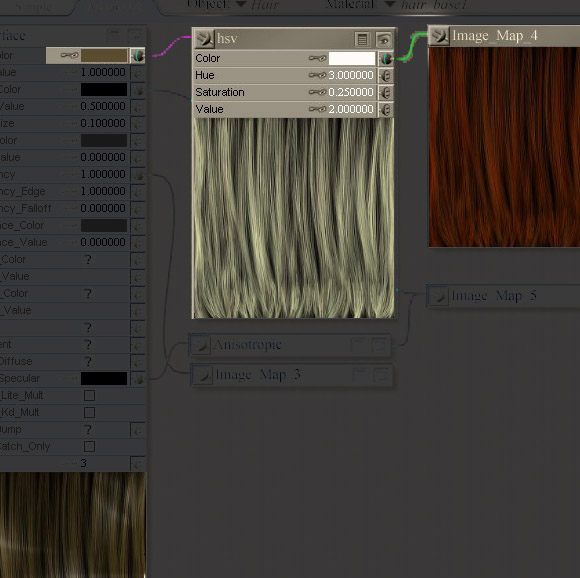Viewport: 580px width, 578px height.
Task: Enable the Lite_Mult checkbox
Action: coord(89,396)
